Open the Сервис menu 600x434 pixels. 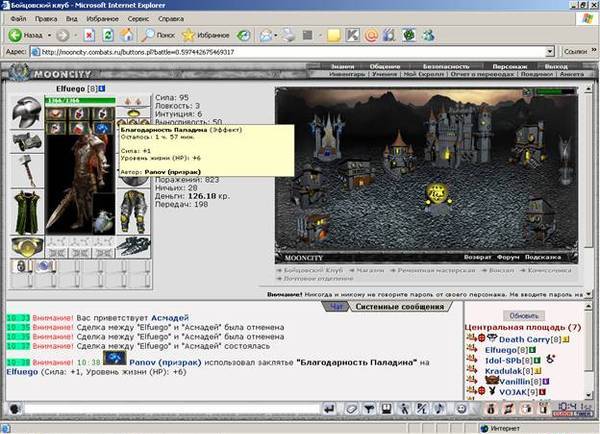click(x=138, y=19)
